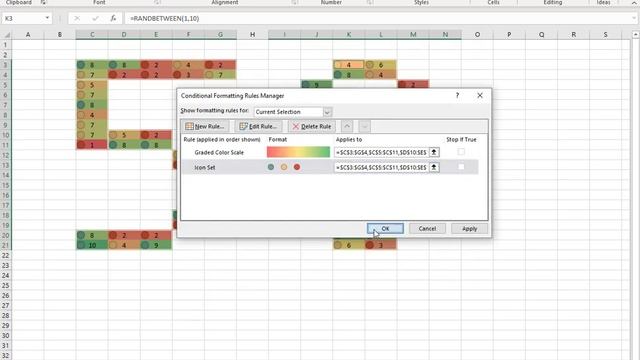
Task: Select the Icon Set rule row
Action: click(330, 167)
